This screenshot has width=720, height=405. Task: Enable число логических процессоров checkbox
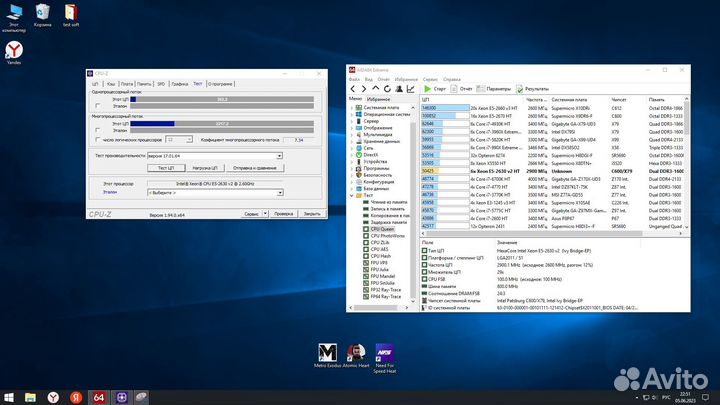tap(97, 140)
